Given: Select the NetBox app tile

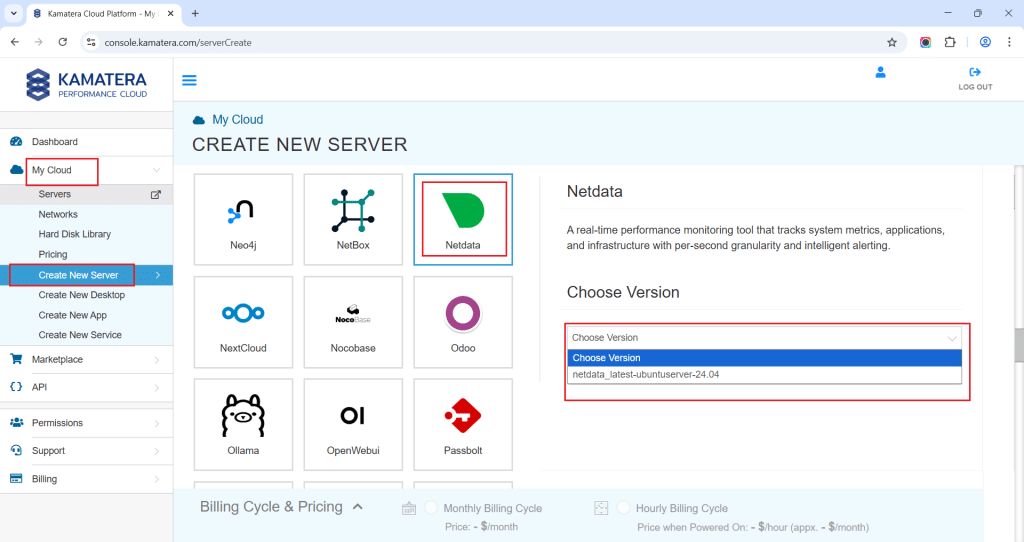Looking at the screenshot, I should pos(353,219).
